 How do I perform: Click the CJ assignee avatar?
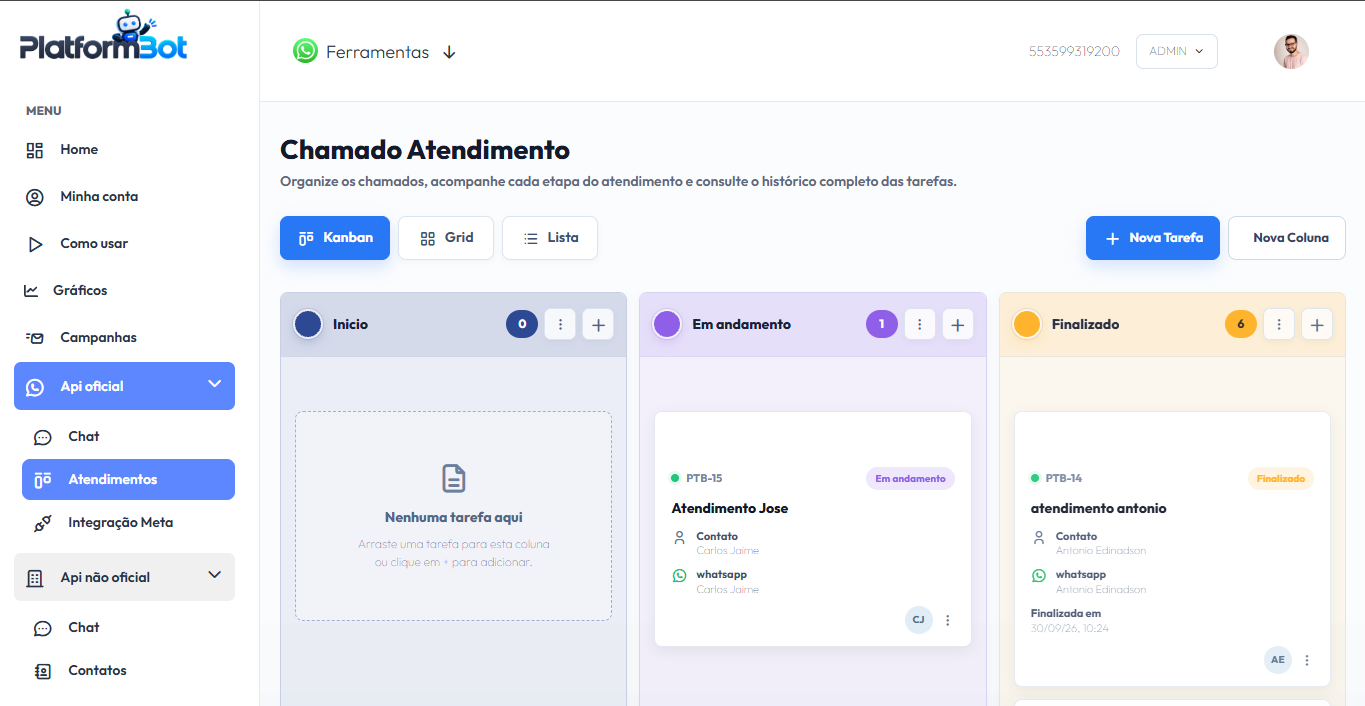point(919,620)
